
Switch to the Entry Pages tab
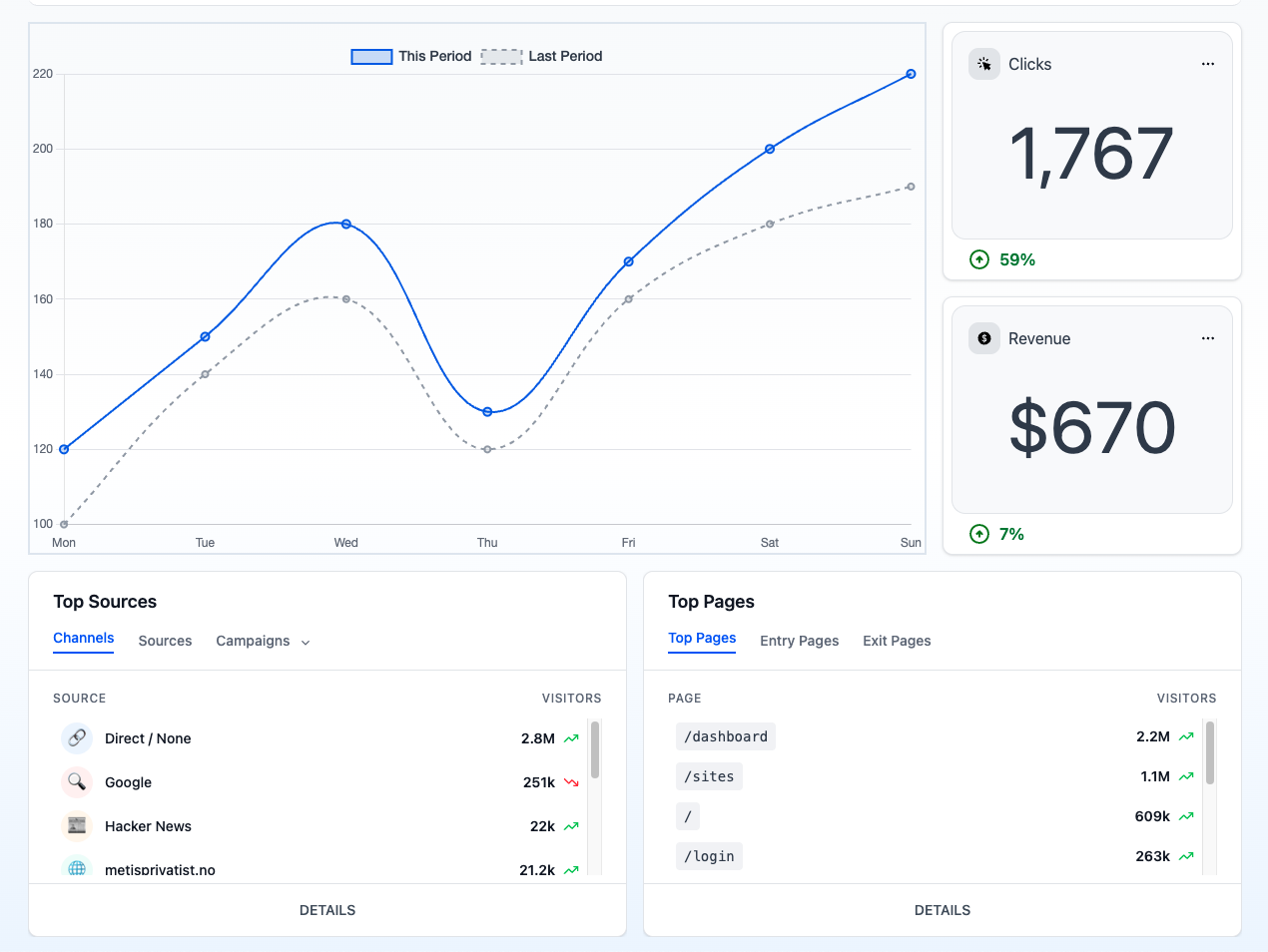[799, 641]
